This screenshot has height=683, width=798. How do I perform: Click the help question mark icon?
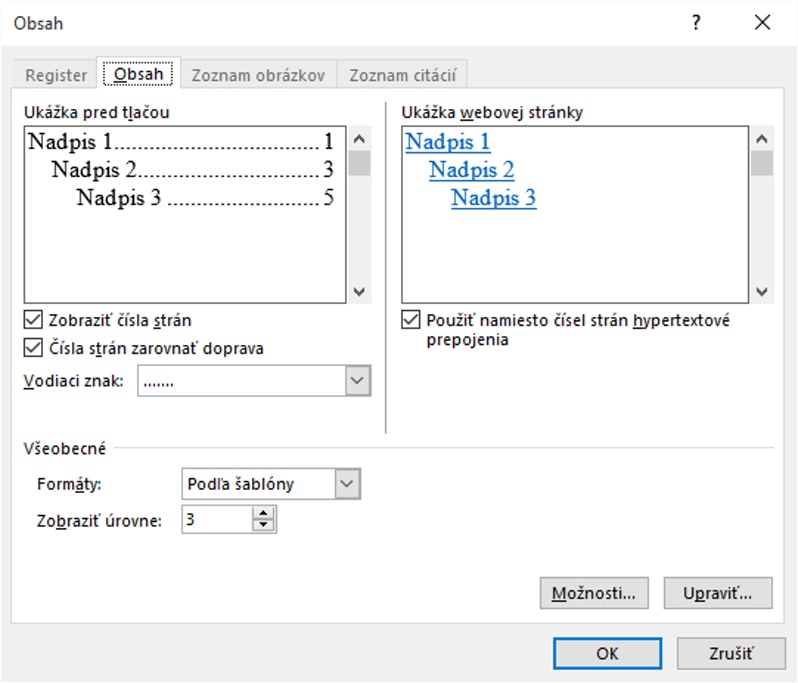tap(696, 23)
